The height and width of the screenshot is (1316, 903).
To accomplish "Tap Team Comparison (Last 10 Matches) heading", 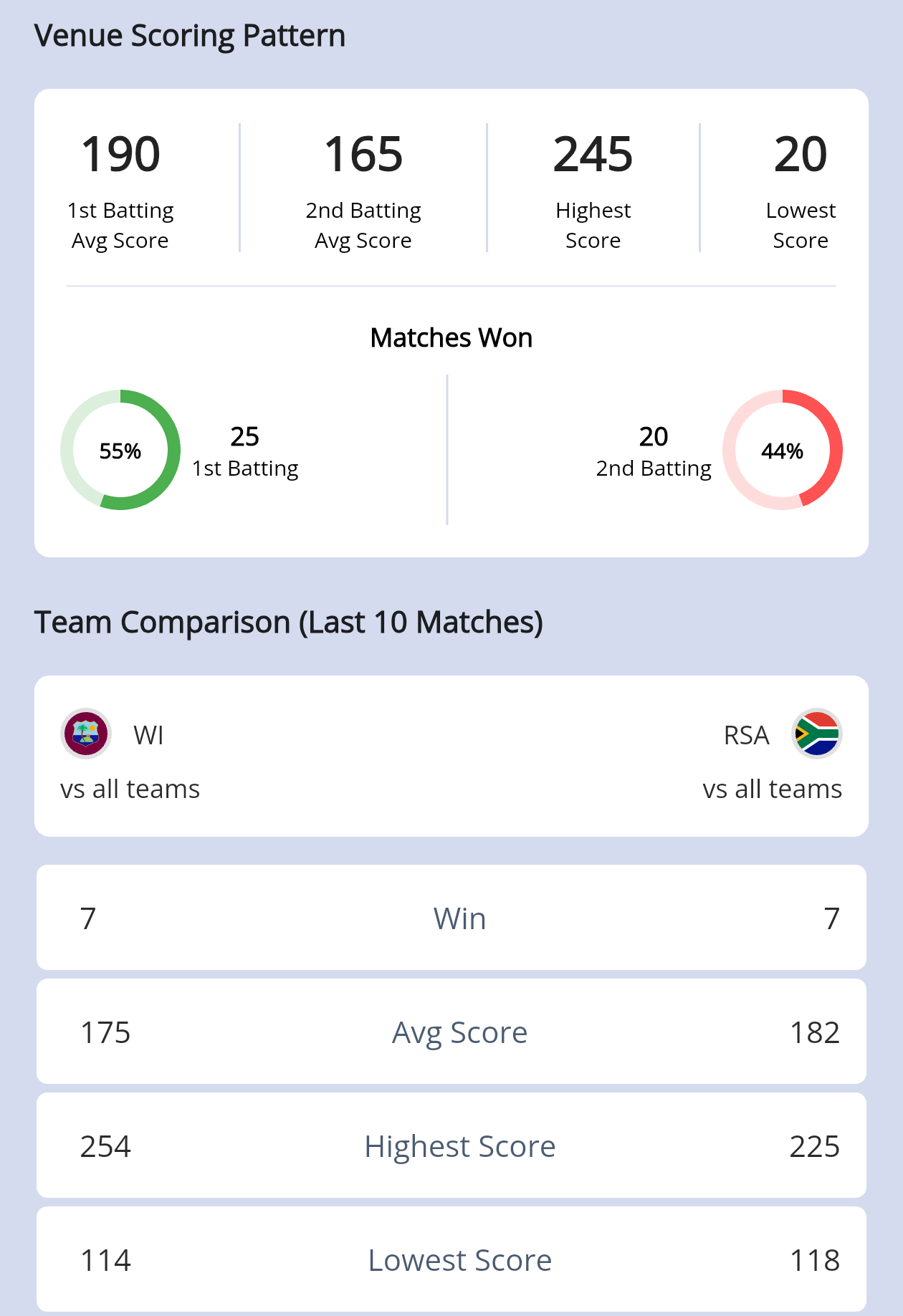I will (x=289, y=622).
